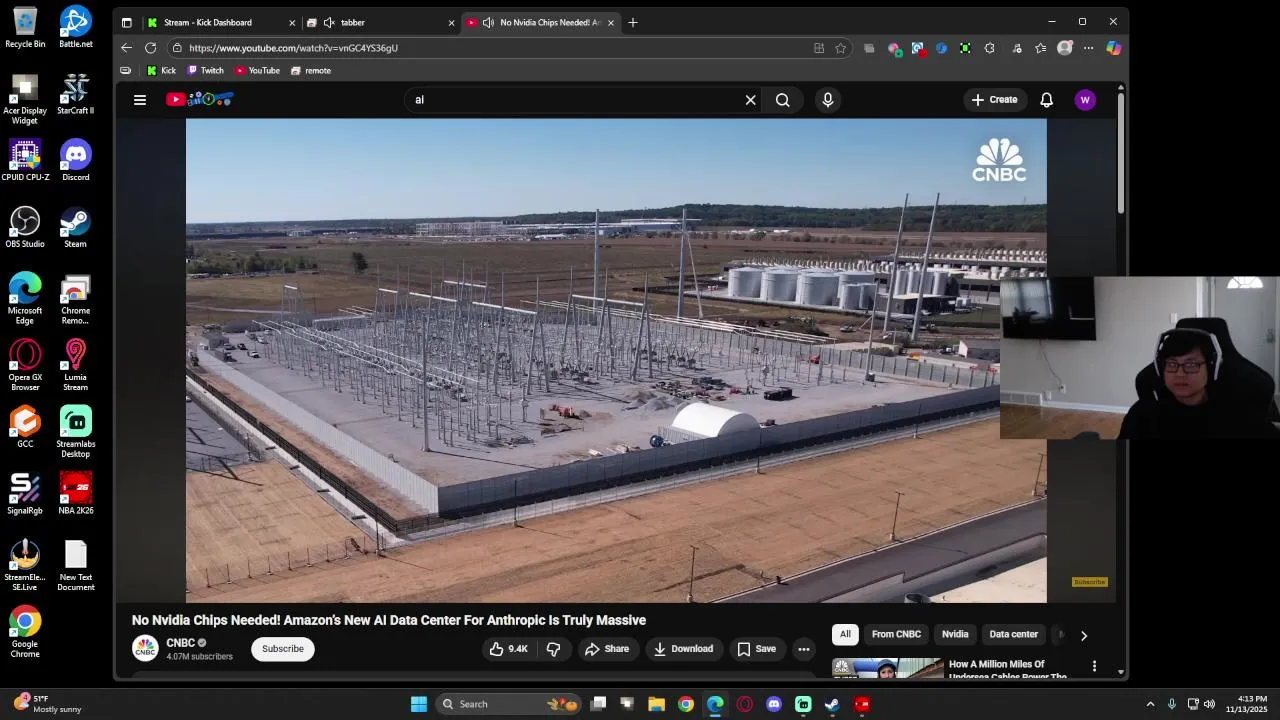Image resolution: width=1280 pixels, height=720 pixels.
Task: Open the YouTube bookmark
Action: 257,71
